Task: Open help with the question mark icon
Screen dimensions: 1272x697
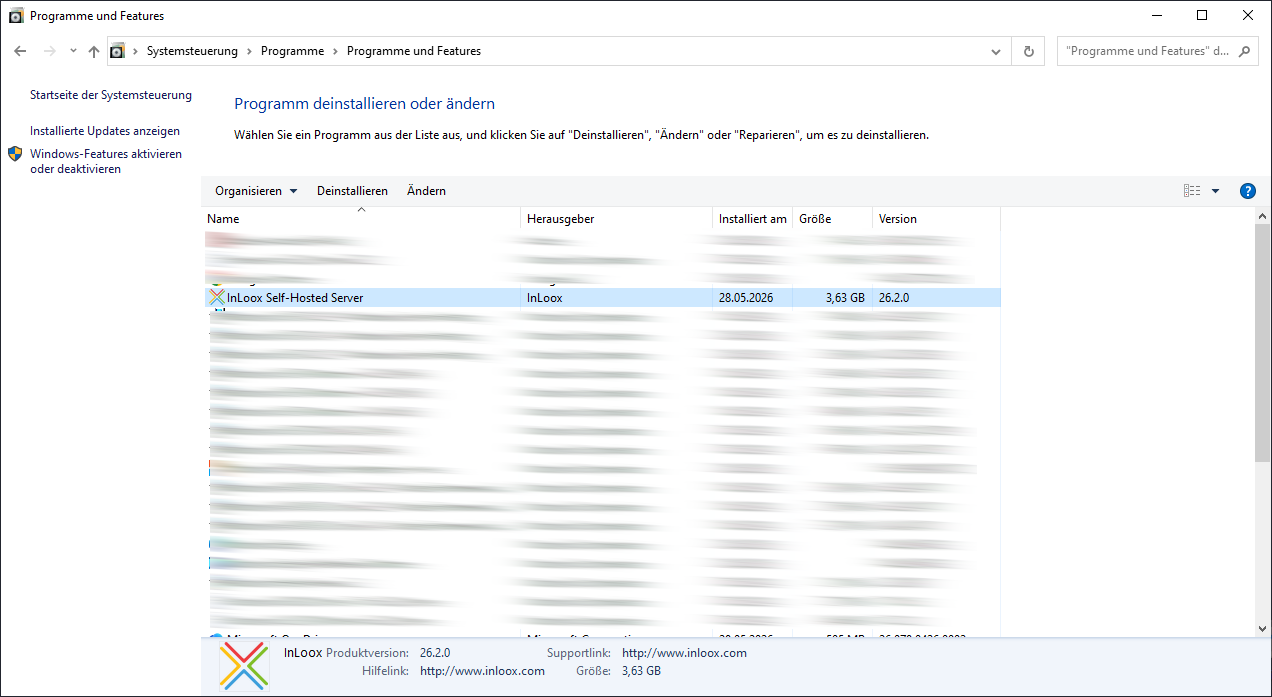Action: 1248,191
